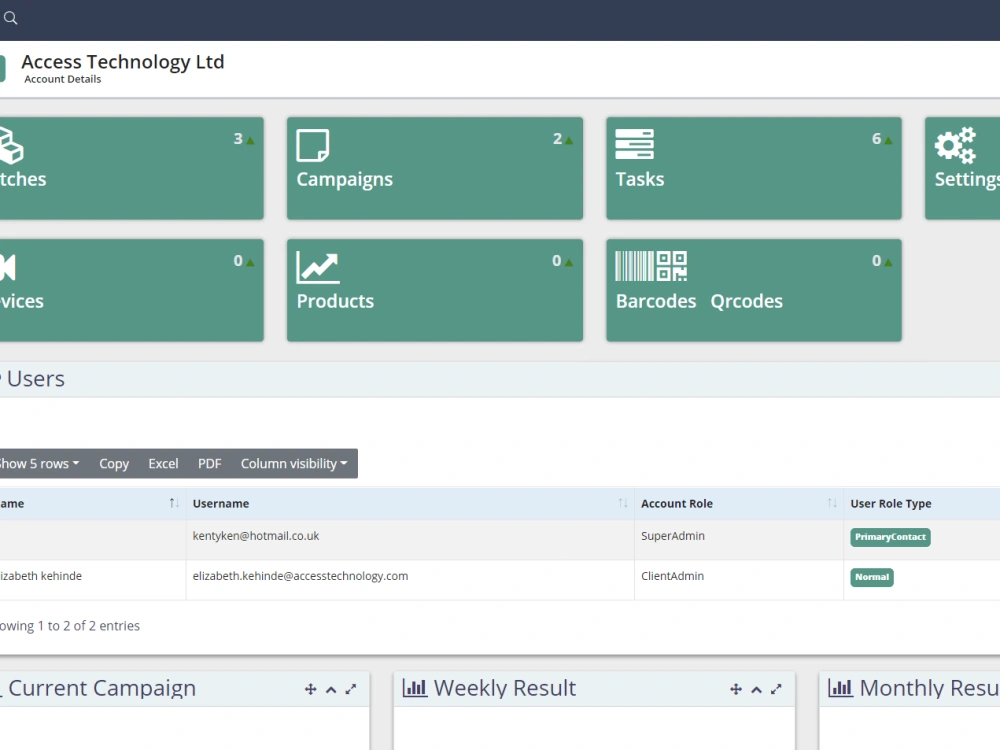The image size is (1000, 750).
Task: Open the Column visibility dropdown
Action: [294, 464]
